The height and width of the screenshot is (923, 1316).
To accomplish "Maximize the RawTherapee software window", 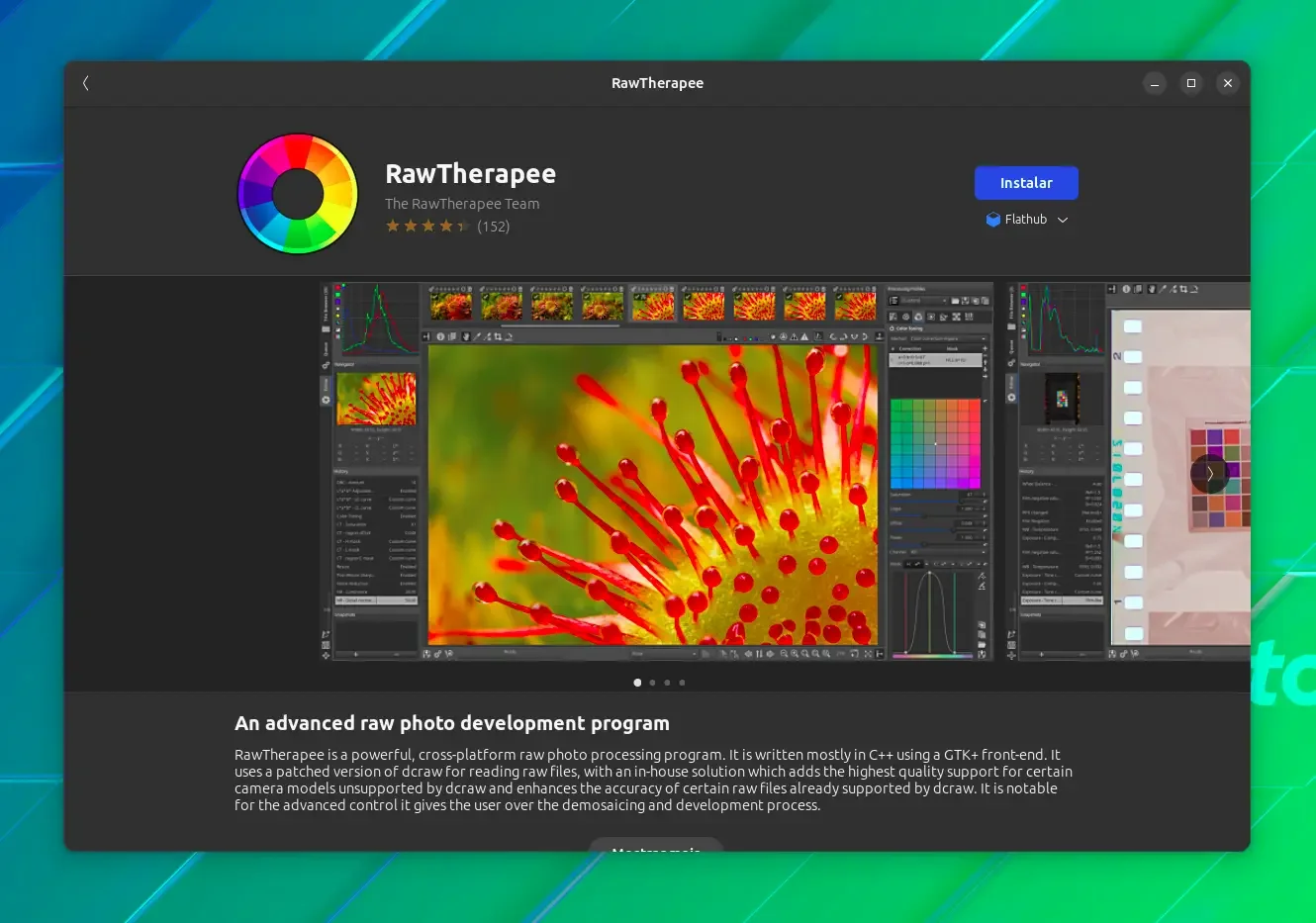I will click(1191, 83).
